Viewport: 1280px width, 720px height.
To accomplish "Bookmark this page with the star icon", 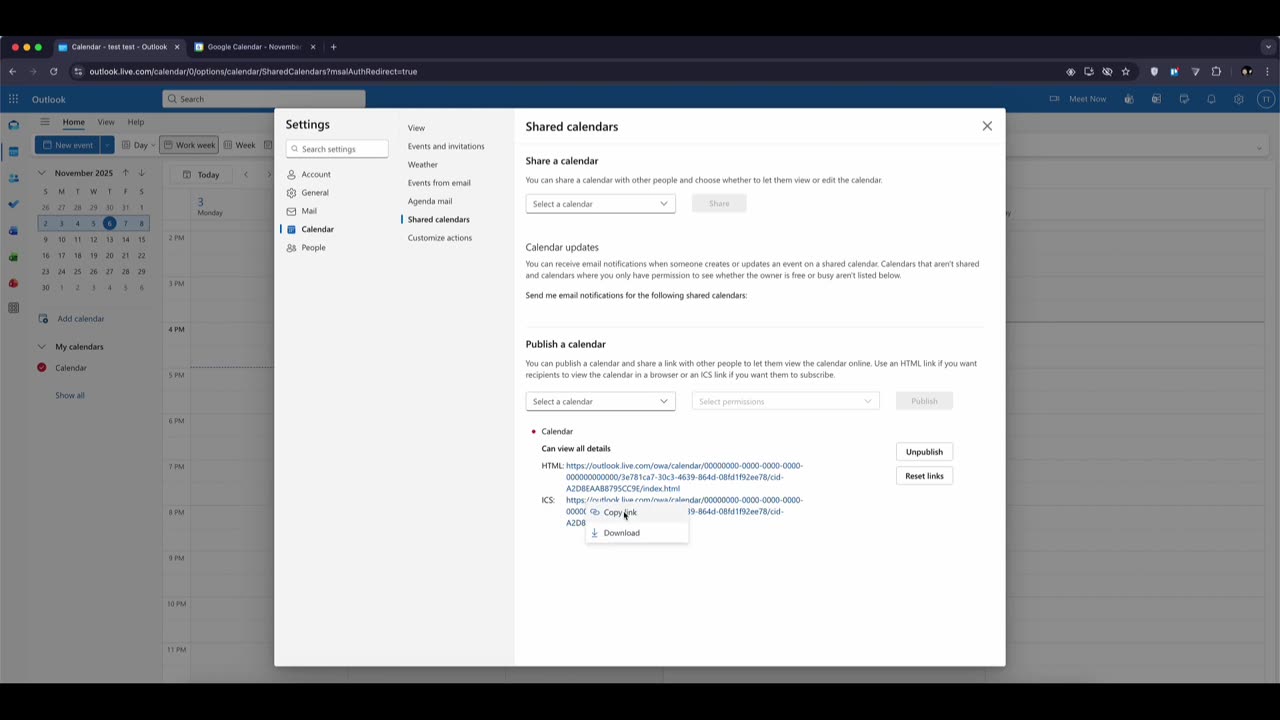I will 1125,72.
